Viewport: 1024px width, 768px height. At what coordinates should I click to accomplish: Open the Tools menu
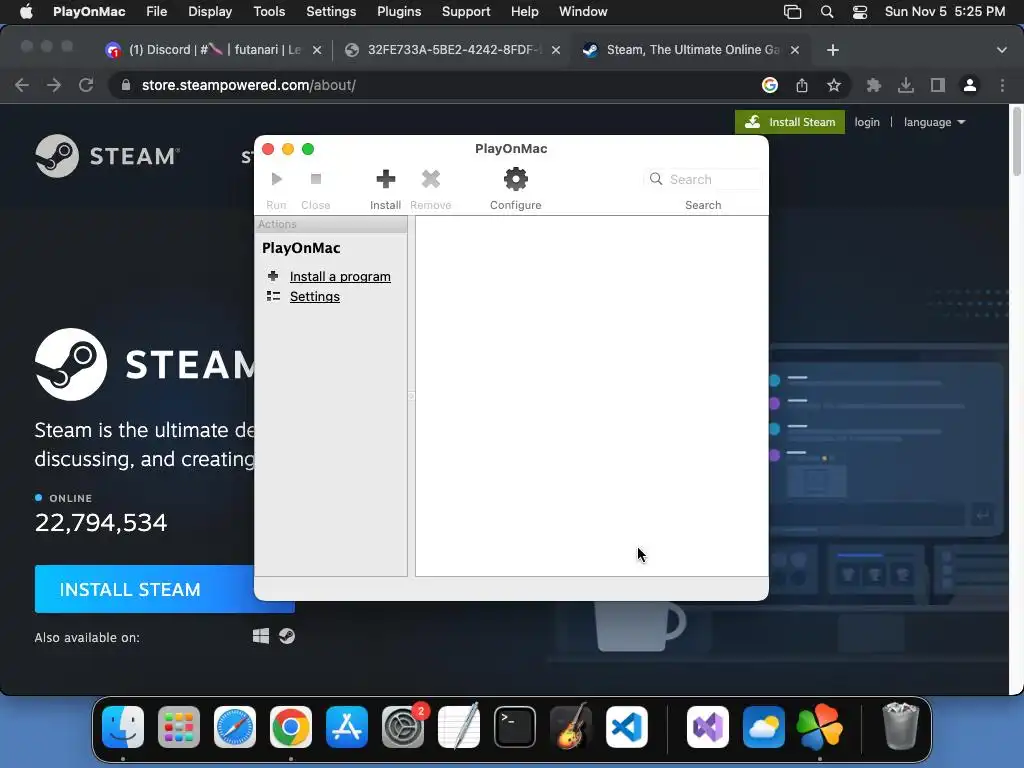pyautogui.click(x=269, y=12)
